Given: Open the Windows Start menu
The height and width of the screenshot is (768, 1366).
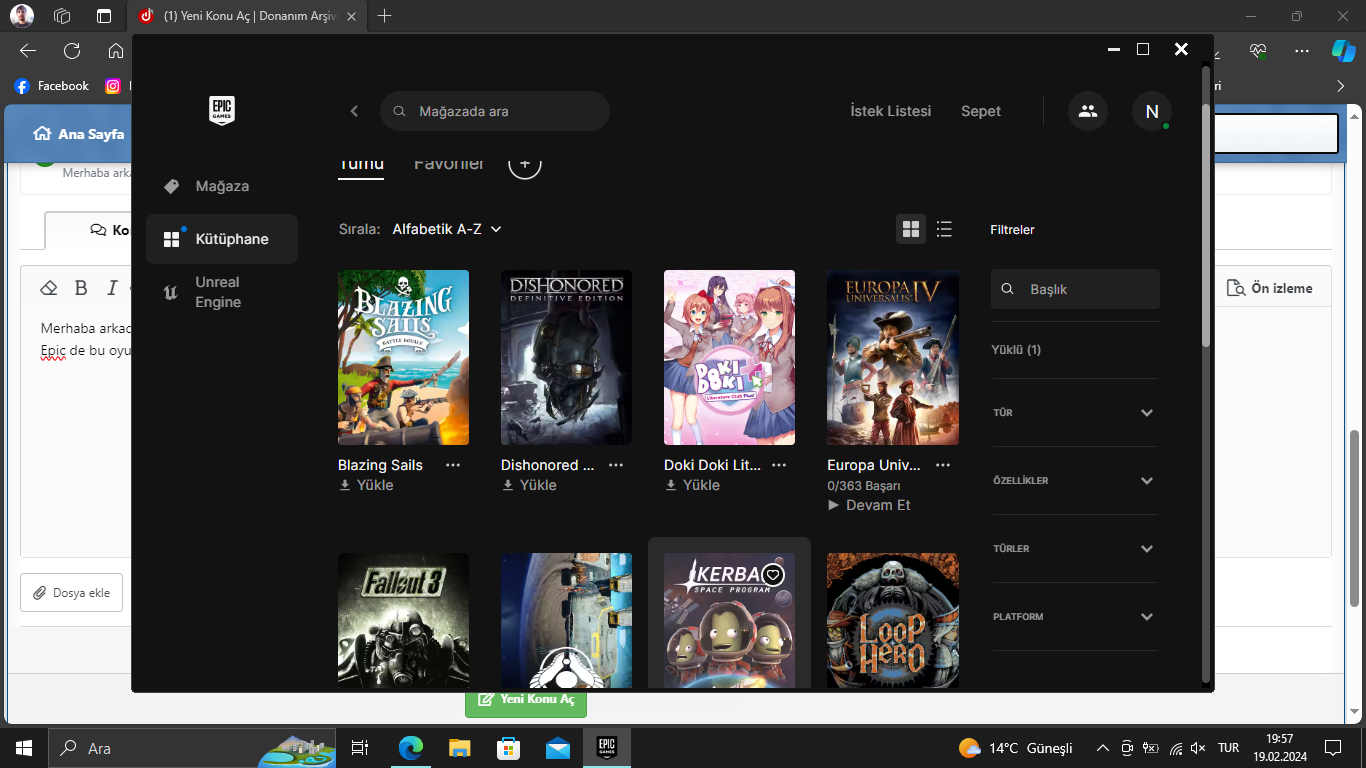Looking at the screenshot, I should coord(24,748).
